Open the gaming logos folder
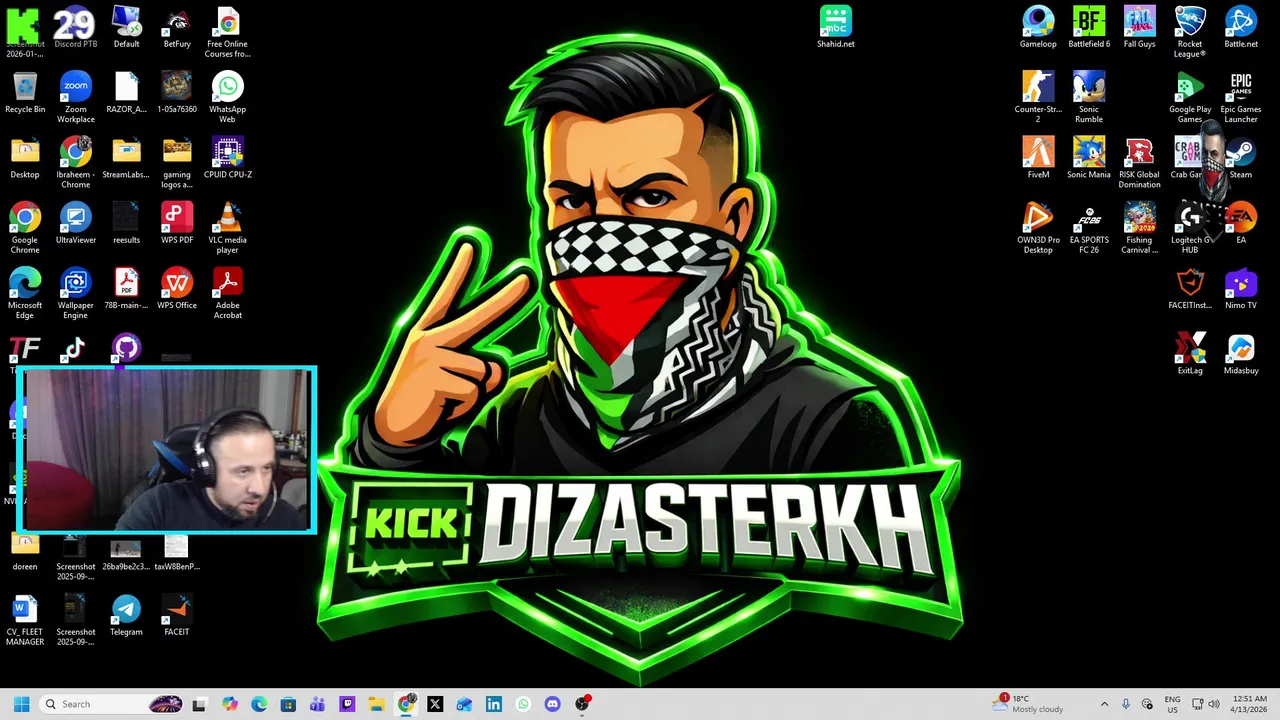 (177, 162)
